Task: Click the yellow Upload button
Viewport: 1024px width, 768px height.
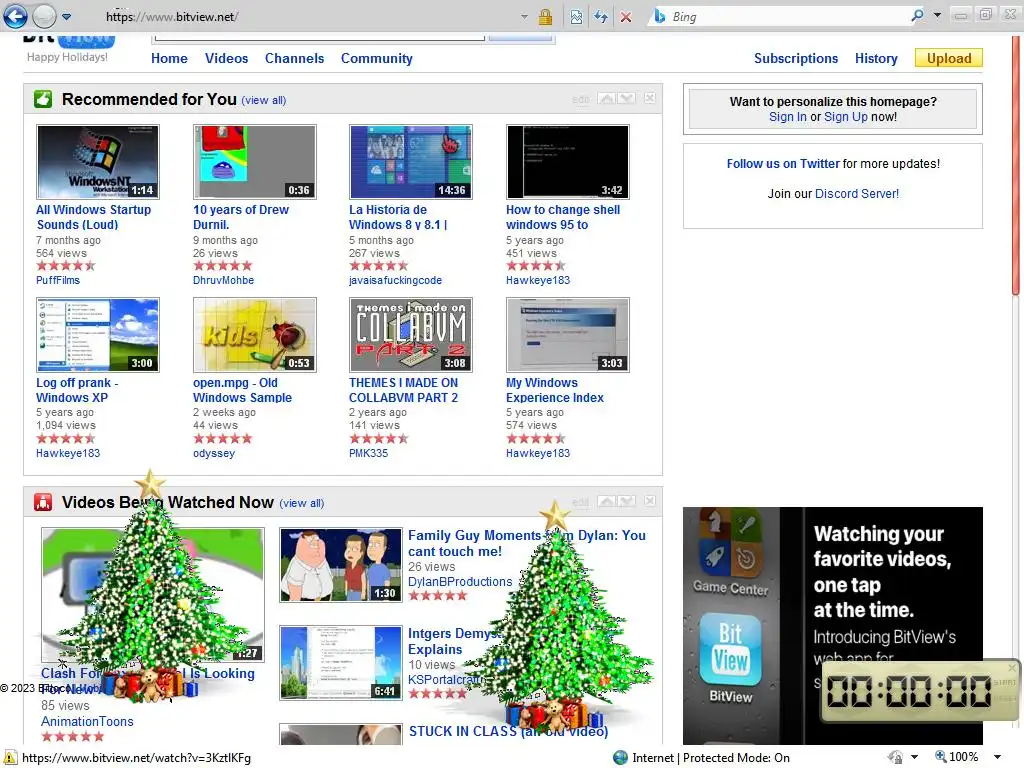Action: 949,58
